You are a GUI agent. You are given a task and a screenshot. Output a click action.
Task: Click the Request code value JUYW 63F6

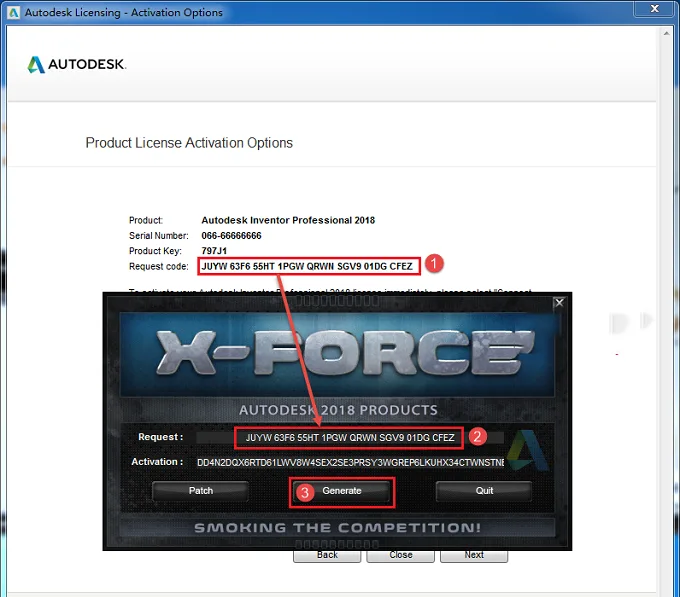pos(307,267)
